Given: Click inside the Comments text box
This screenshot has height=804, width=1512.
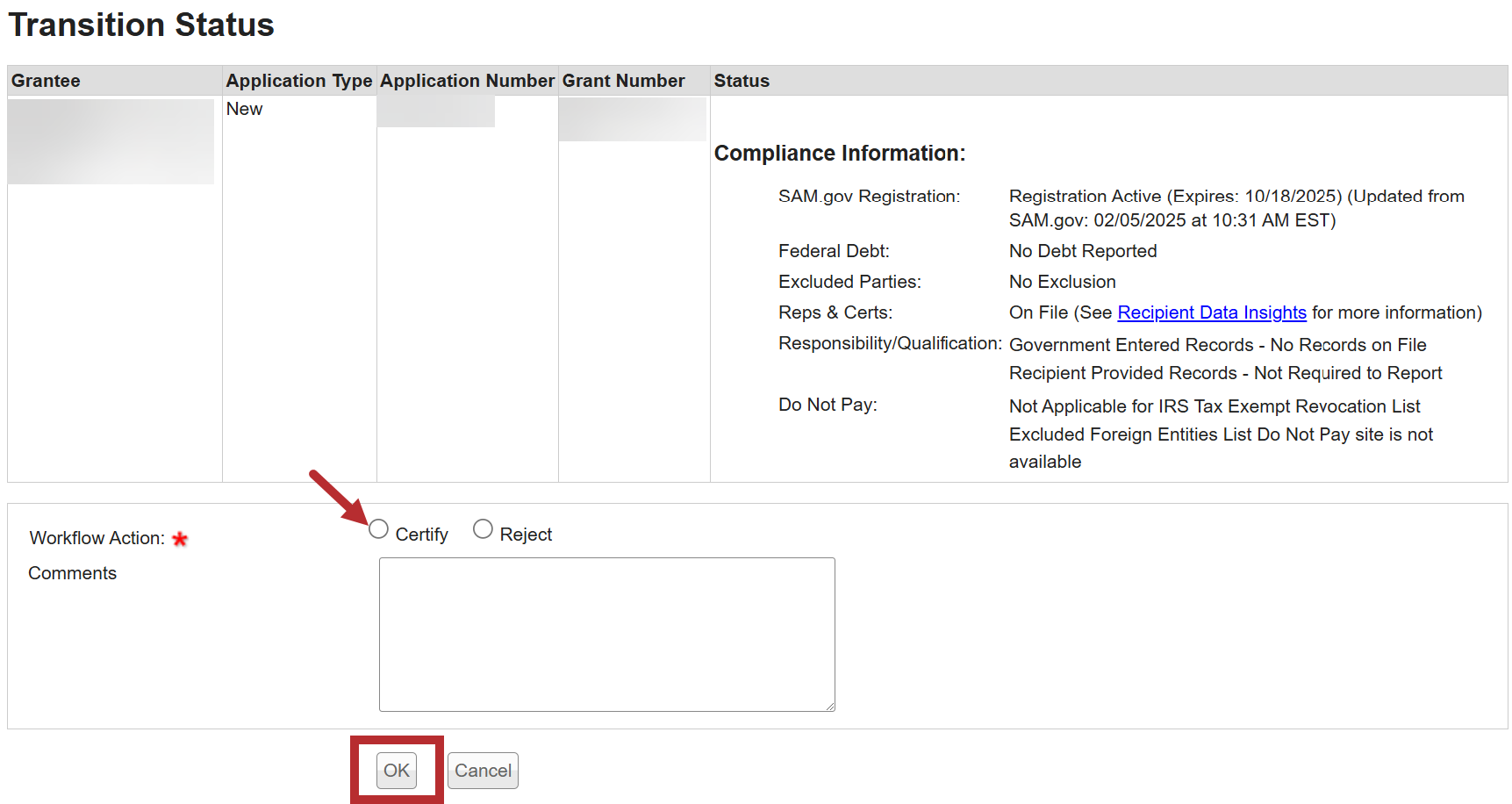Looking at the screenshot, I should 606,634.
